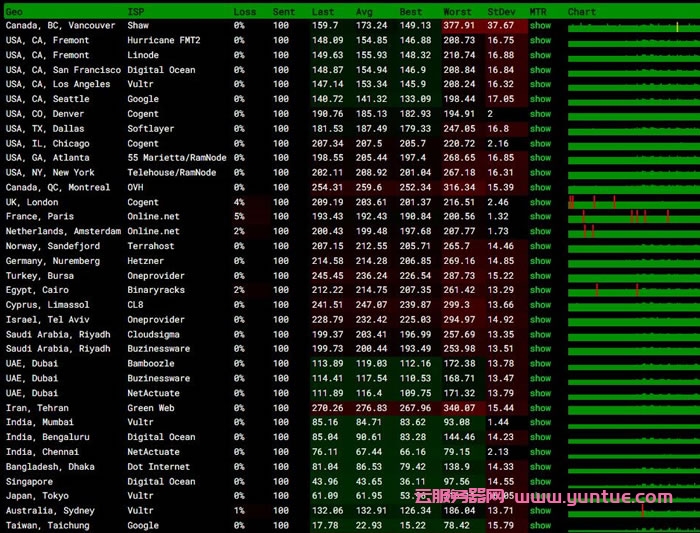This screenshot has height=533, width=700.
Task: Click the Loss column header
Action: point(244,11)
